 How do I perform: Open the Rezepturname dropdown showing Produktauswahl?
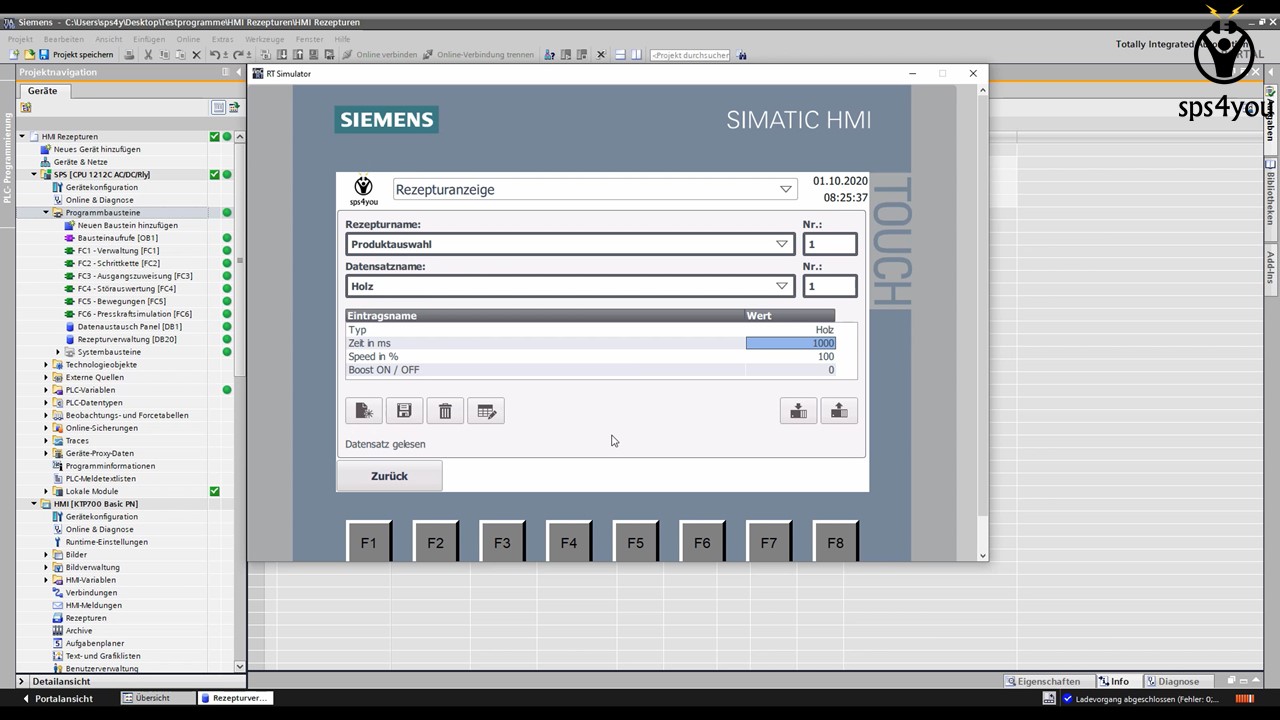pyautogui.click(x=781, y=244)
